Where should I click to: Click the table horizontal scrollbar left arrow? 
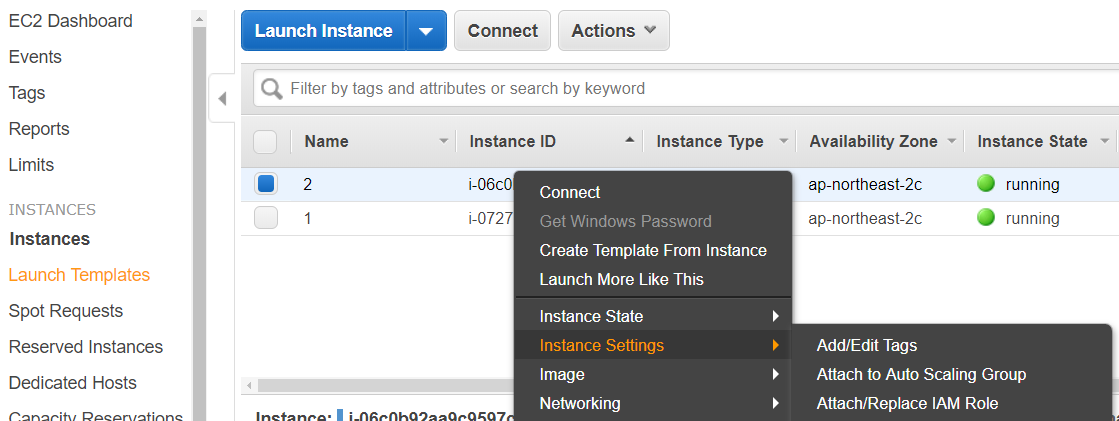(250, 385)
